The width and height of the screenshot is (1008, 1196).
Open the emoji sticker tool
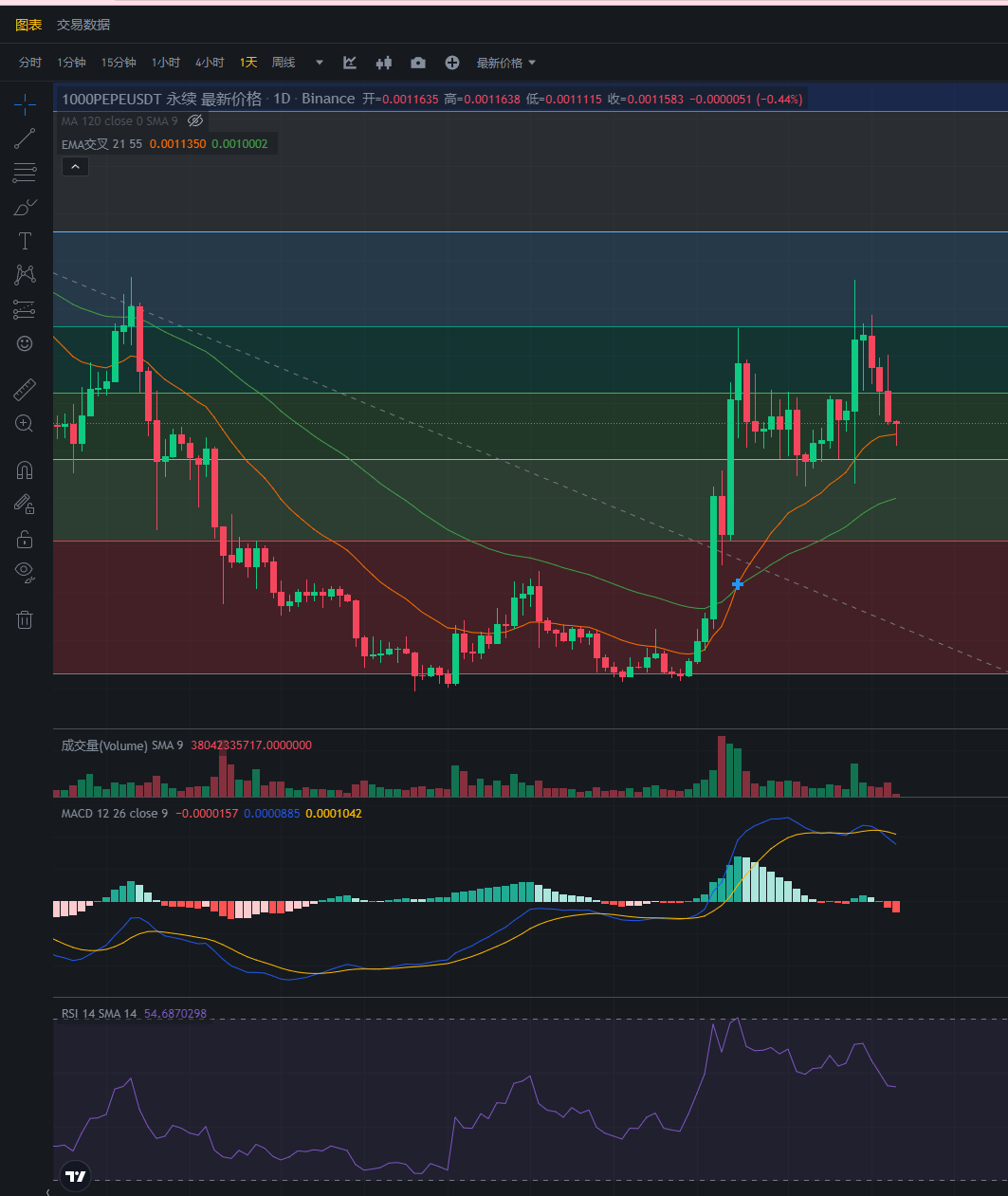[25, 343]
